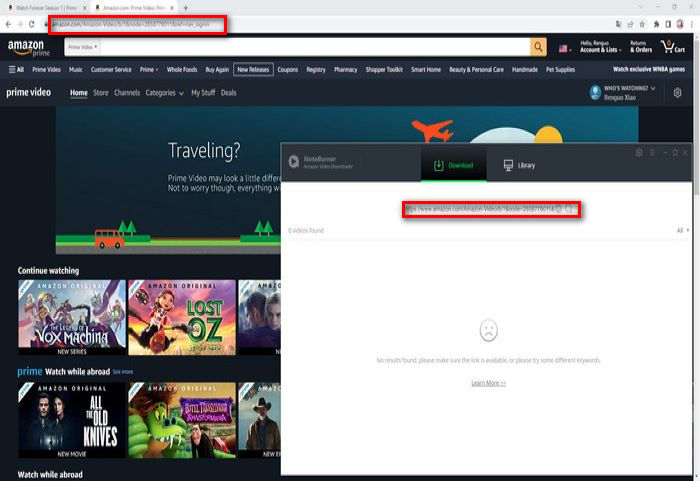
Task: Open Returns & Orders
Action: 641,47
